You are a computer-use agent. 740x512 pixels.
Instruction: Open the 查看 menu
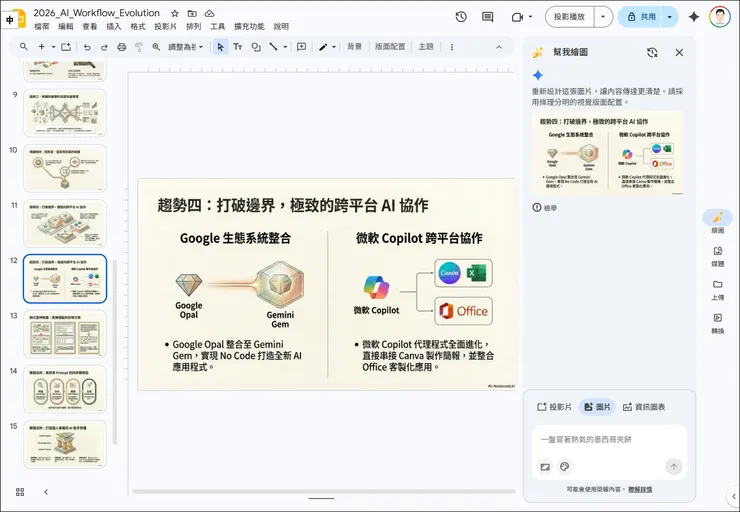point(90,26)
